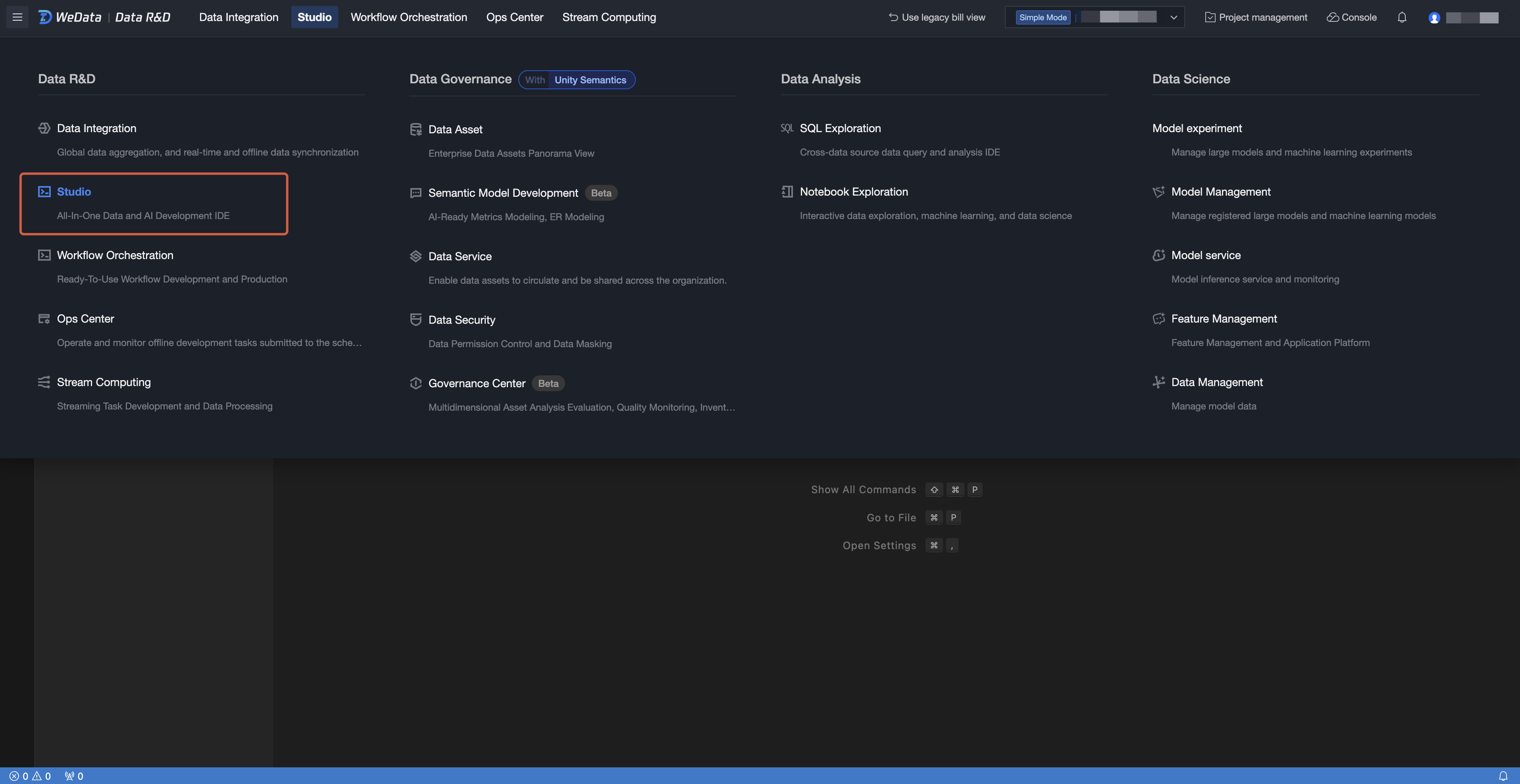Select SQL Exploration entry
Image resolution: width=1520 pixels, height=784 pixels.
[x=840, y=128]
